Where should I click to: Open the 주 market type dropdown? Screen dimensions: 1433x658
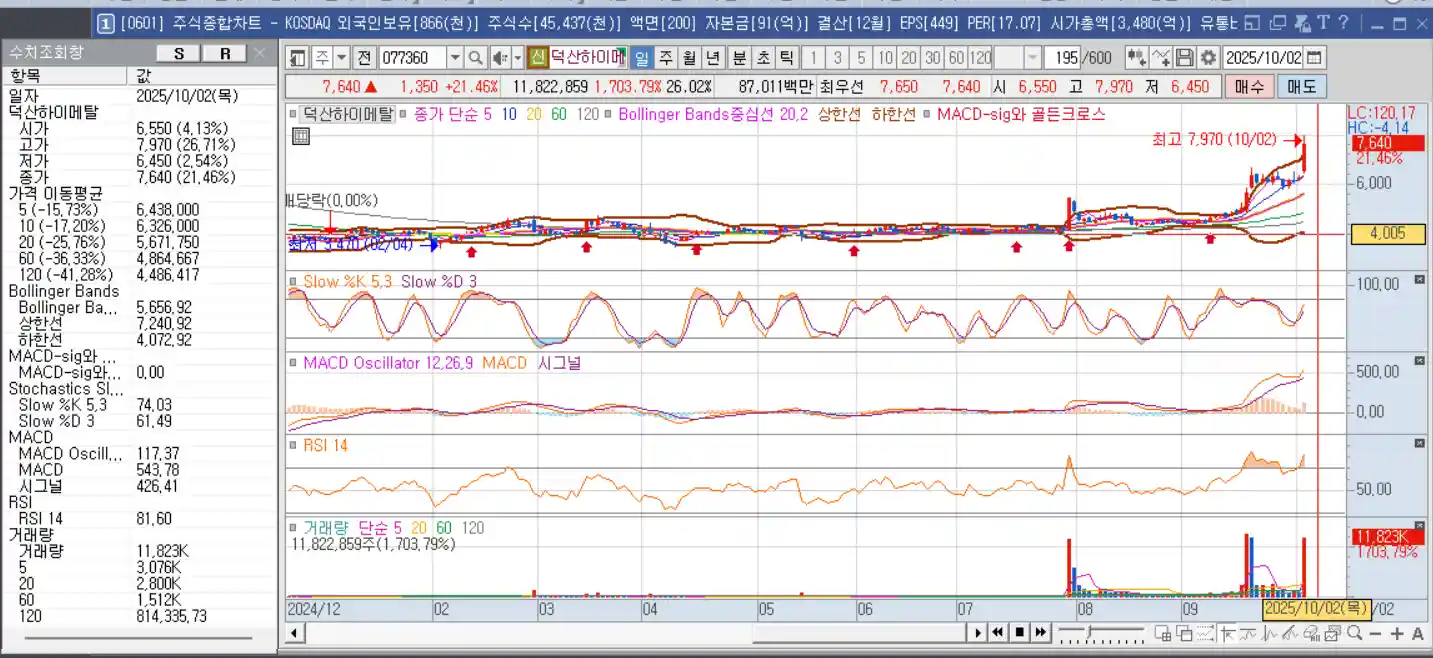341,58
